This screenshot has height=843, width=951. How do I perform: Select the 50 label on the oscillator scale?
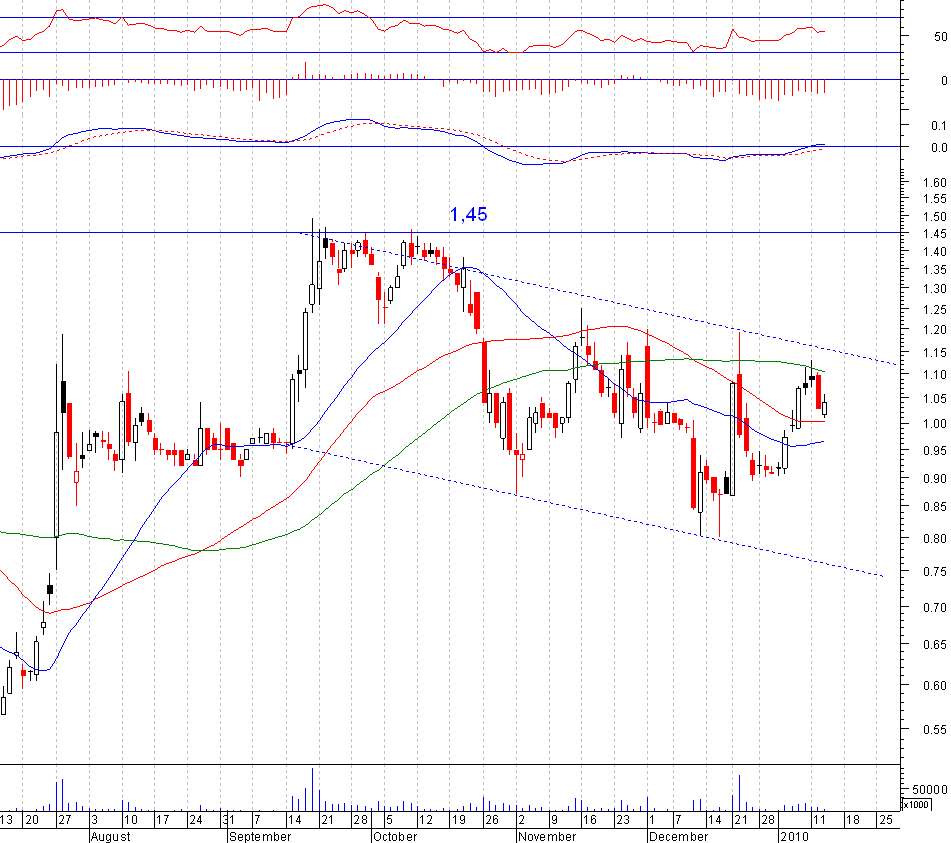click(940, 36)
